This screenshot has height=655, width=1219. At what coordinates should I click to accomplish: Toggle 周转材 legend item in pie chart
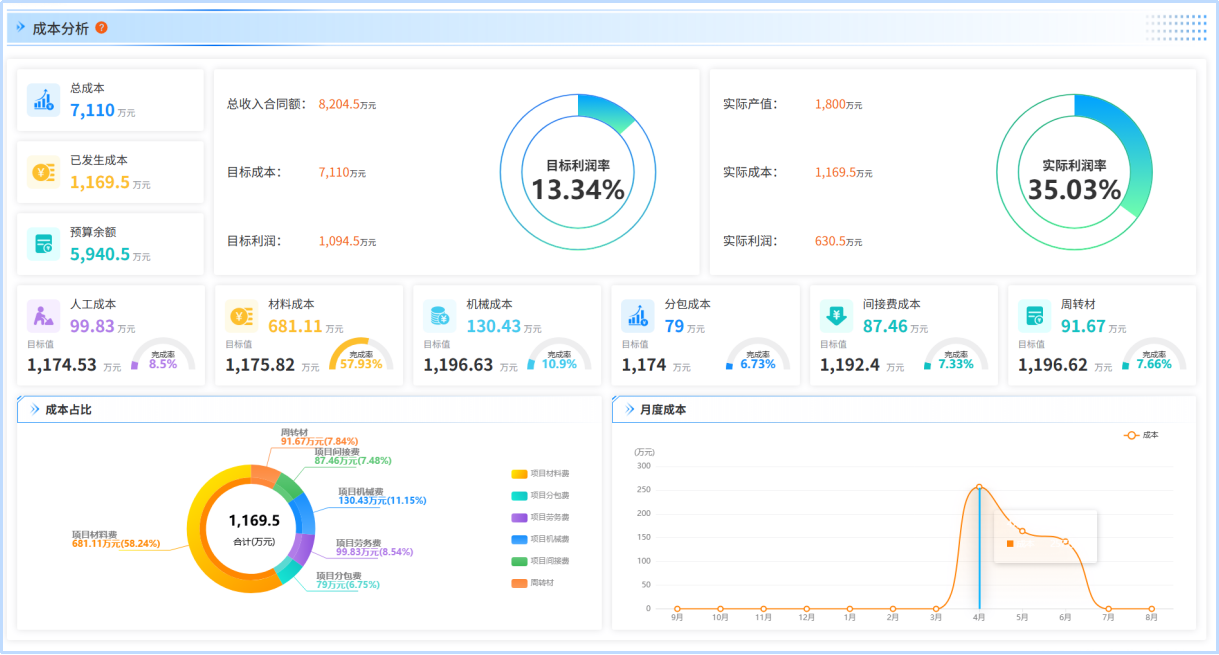coord(534,583)
